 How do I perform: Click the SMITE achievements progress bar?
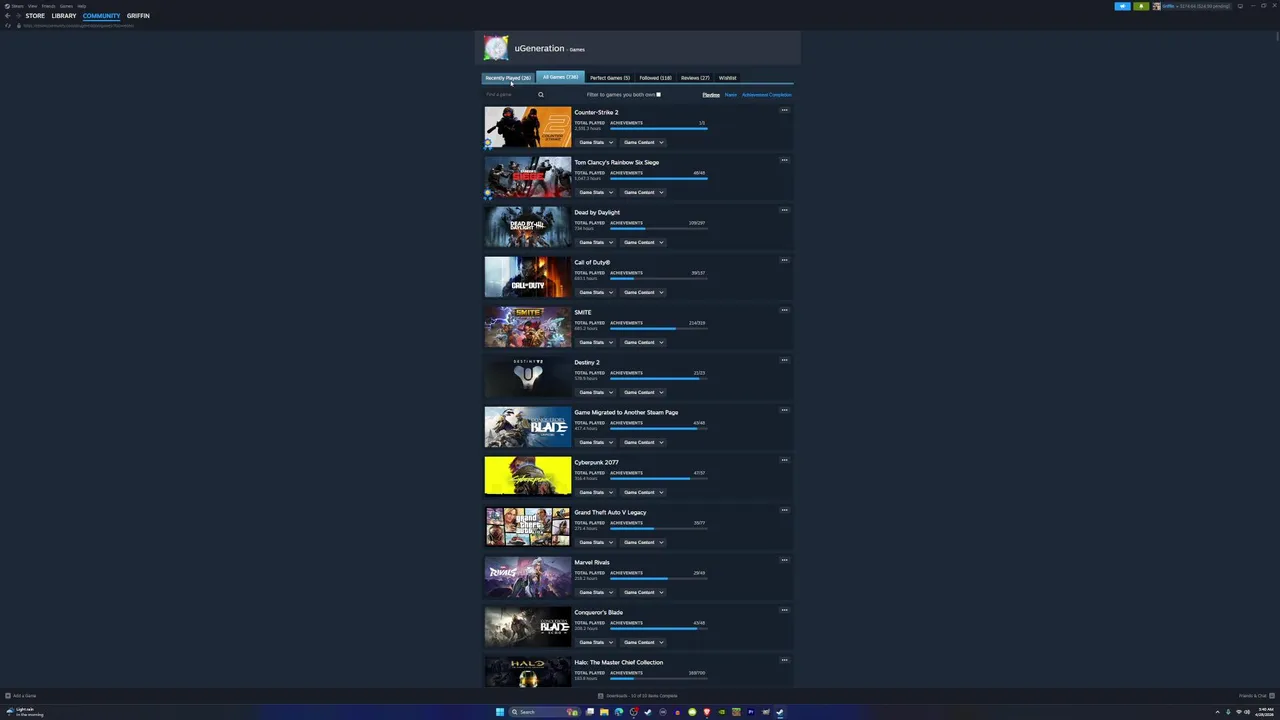click(x=659, y=329)
